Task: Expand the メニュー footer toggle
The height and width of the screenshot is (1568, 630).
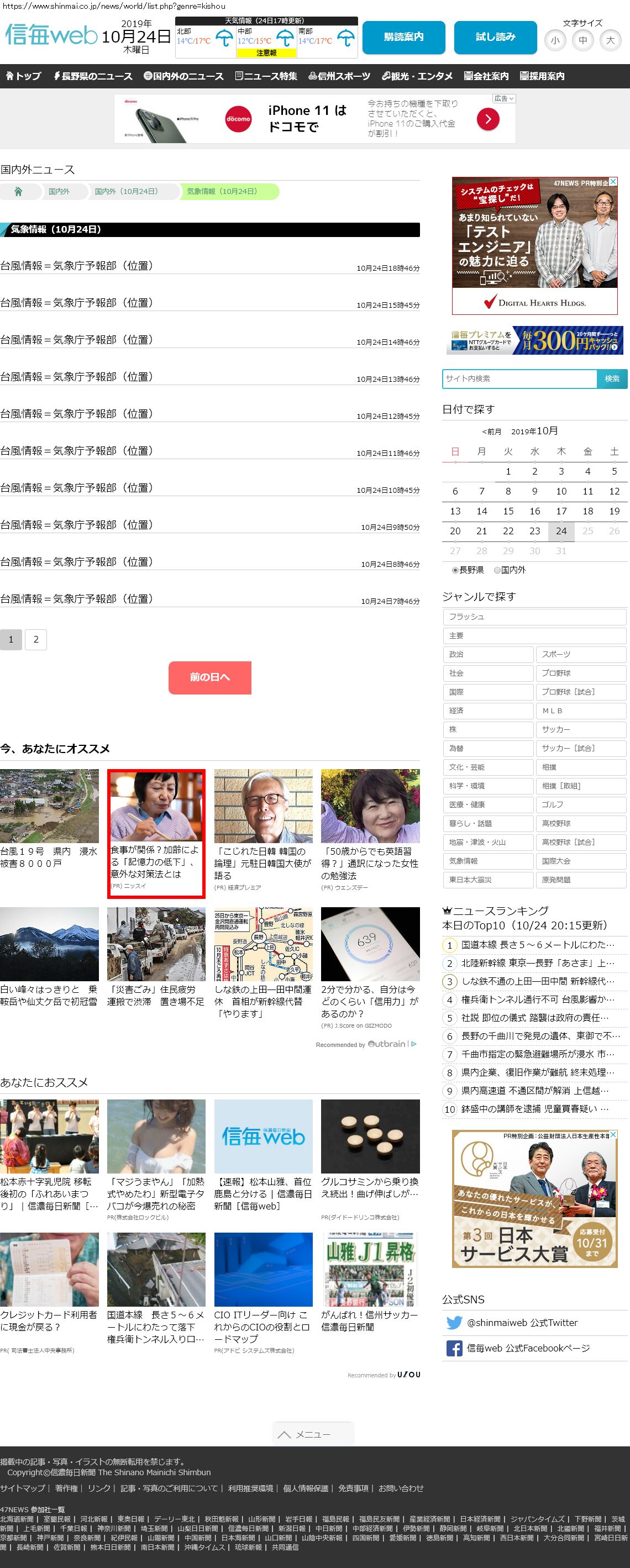Action: [x=313, y=1434]
